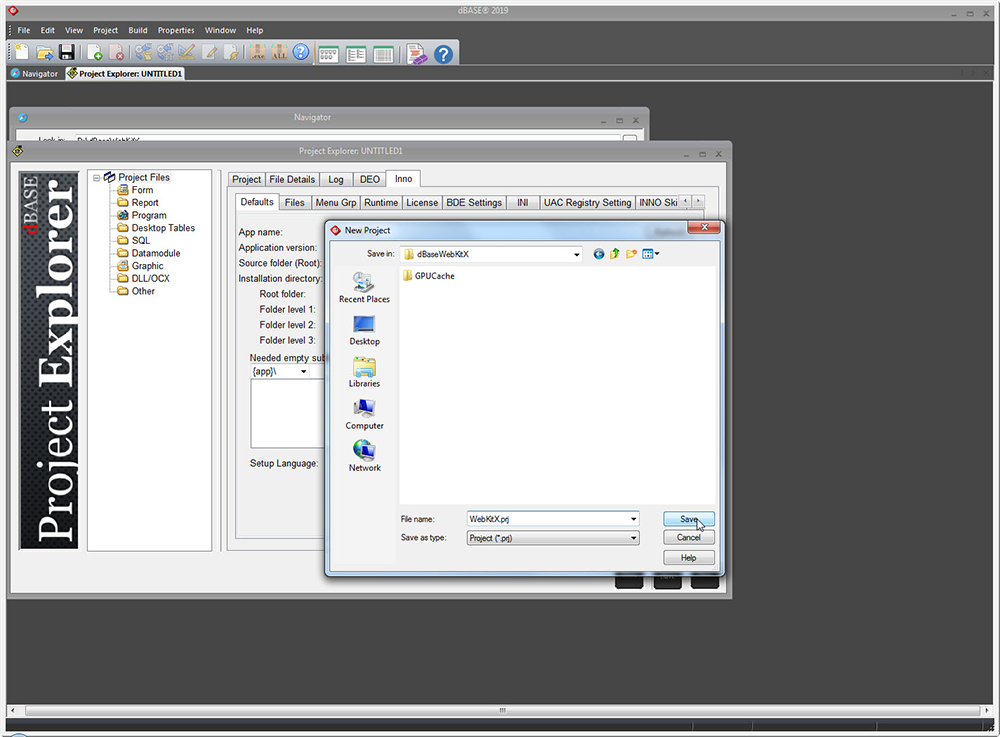Click the glossy round question mark icon beside the ALL box
Image resolution: width=1000 pixels, height=737 pixels.
click(301, 52)
